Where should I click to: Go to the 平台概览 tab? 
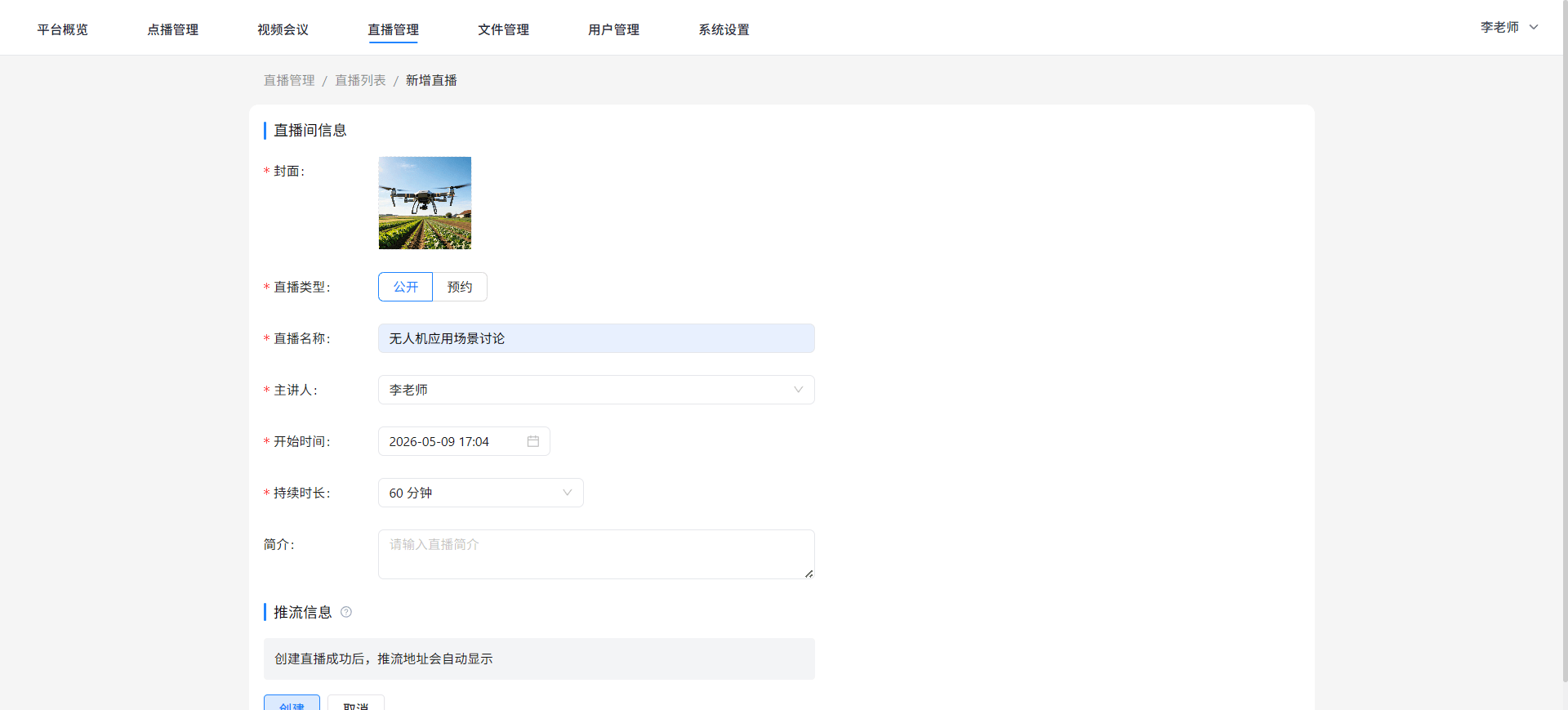[x=63, y=29]
